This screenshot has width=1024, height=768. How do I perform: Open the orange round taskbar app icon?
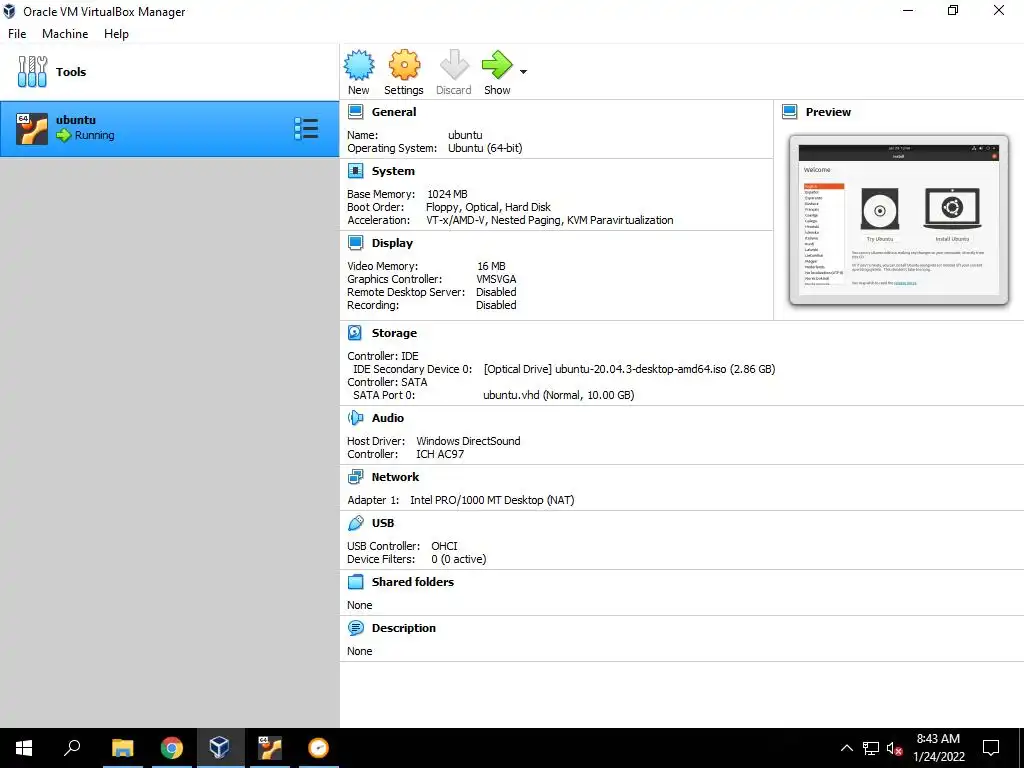[318, 748]
